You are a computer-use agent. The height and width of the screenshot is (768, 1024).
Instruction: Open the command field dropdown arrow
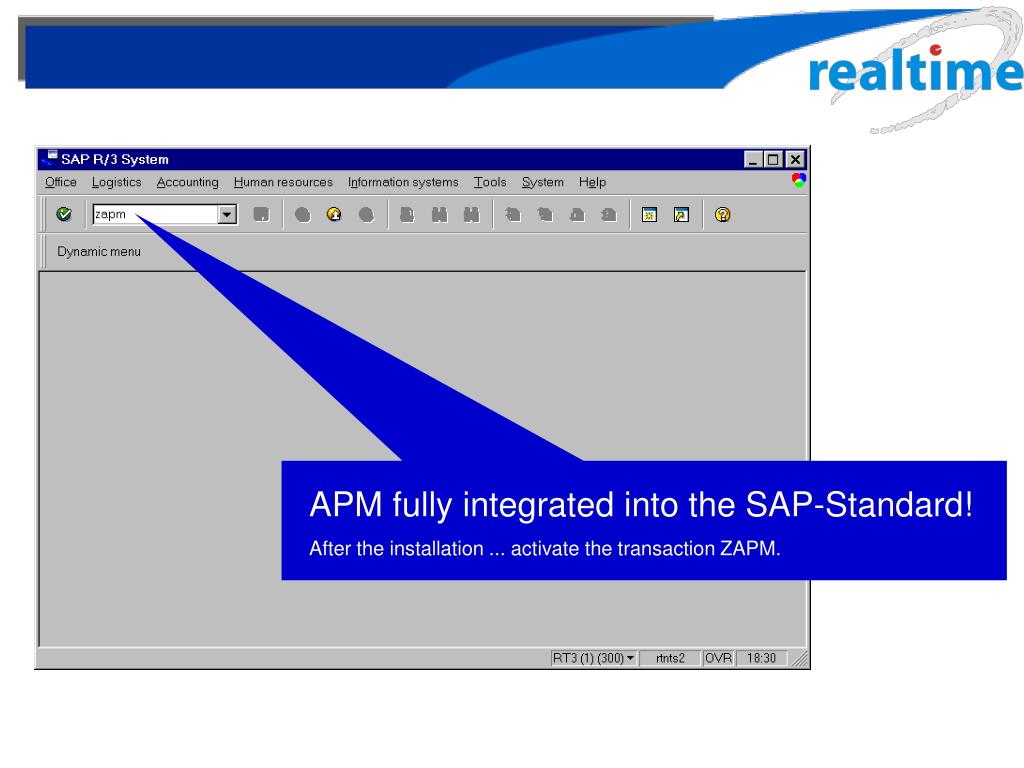coord(227,214)
